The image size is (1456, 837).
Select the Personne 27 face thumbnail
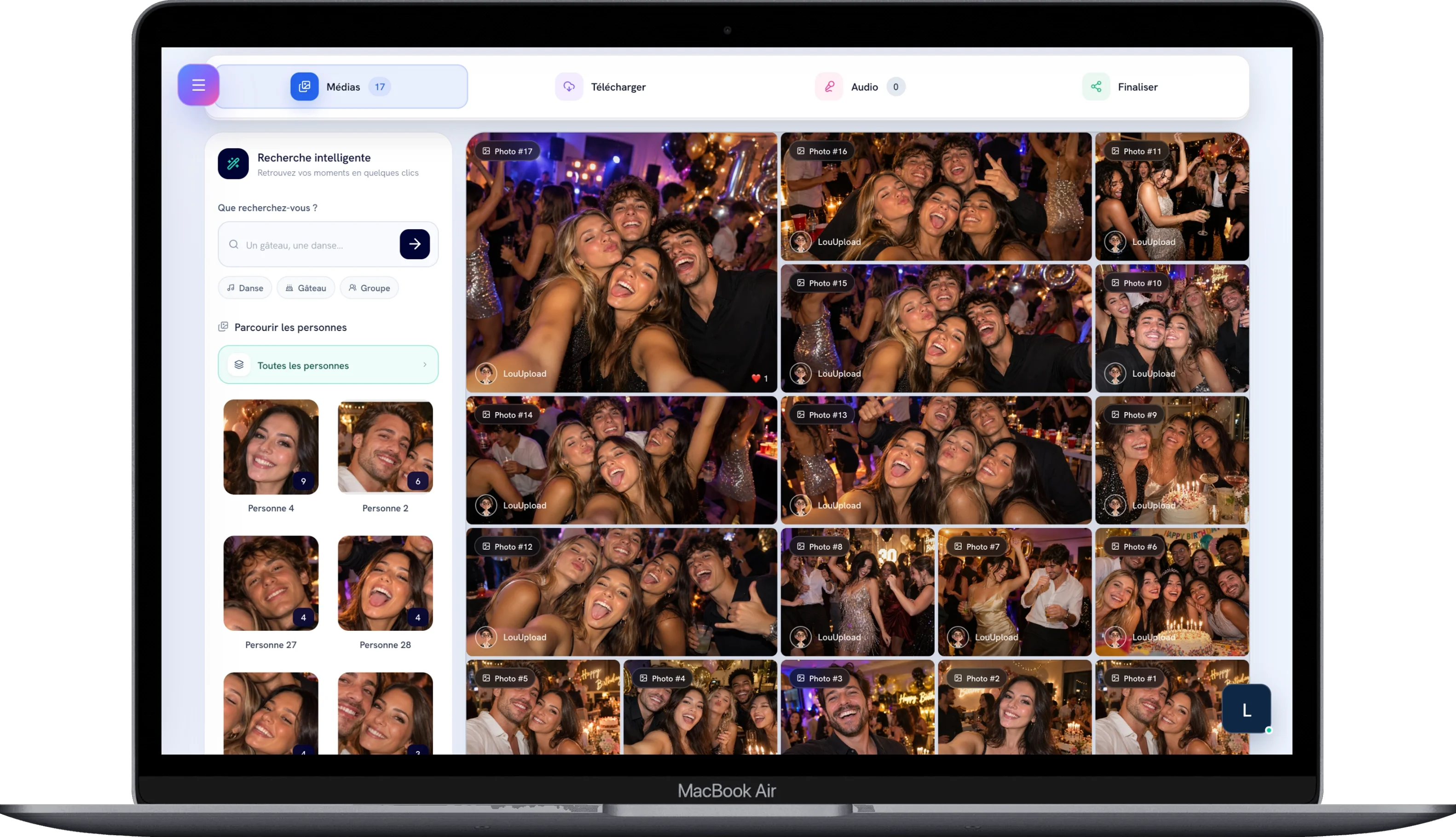coord(271,583)
